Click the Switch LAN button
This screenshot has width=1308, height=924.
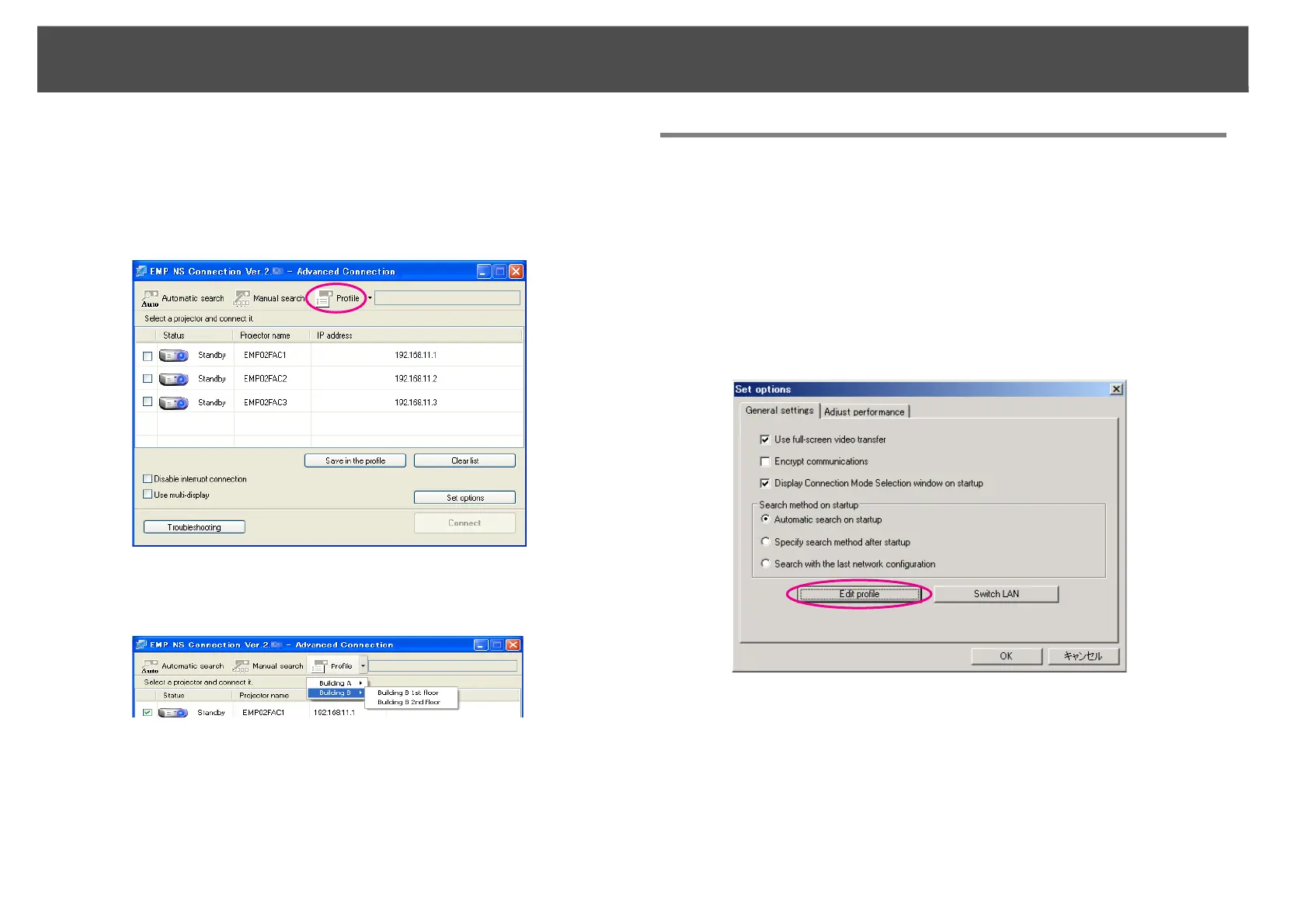click(x=997, y=594)
